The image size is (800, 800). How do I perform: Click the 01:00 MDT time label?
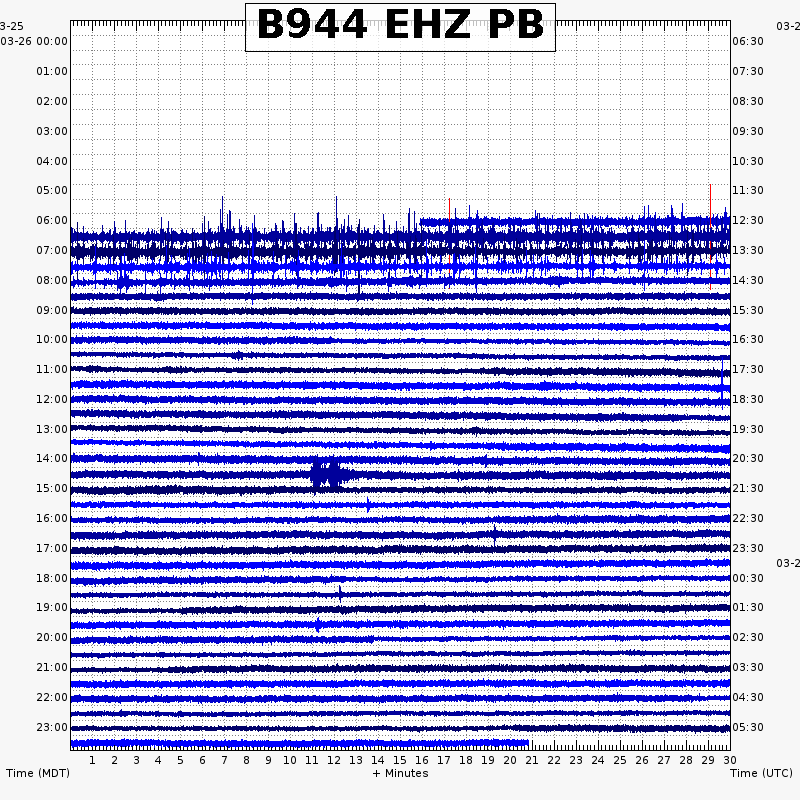tap(52, 71)
